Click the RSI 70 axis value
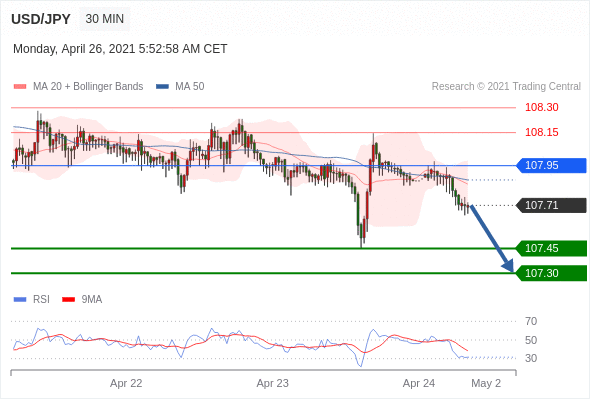590x400 pixels. [x=531, y=321]
